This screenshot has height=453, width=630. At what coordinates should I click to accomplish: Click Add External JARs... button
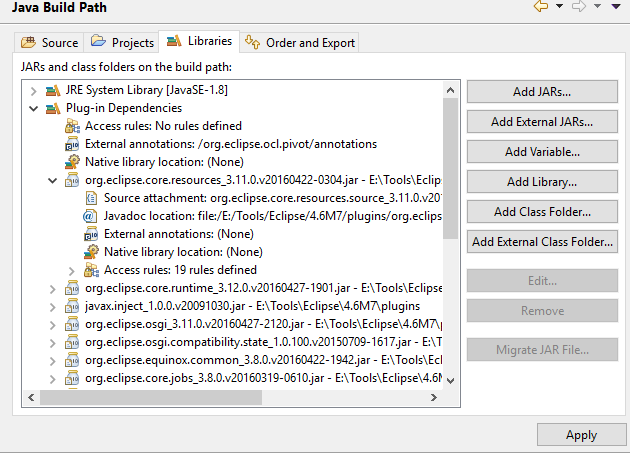[542, 122]
